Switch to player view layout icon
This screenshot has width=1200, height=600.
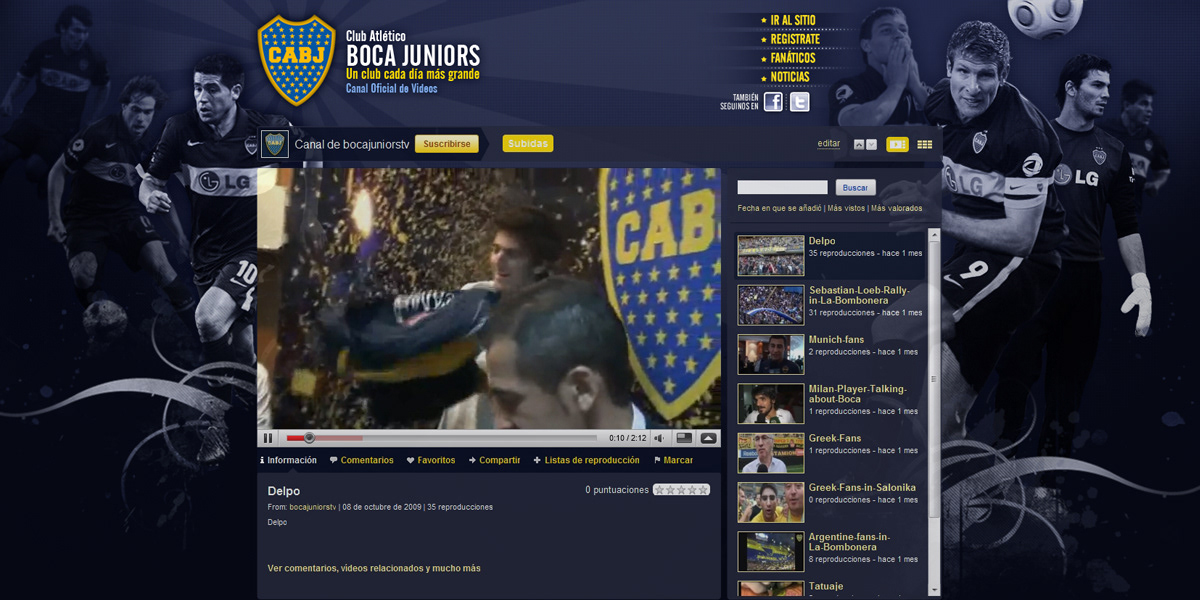click(x=897, y=144)
